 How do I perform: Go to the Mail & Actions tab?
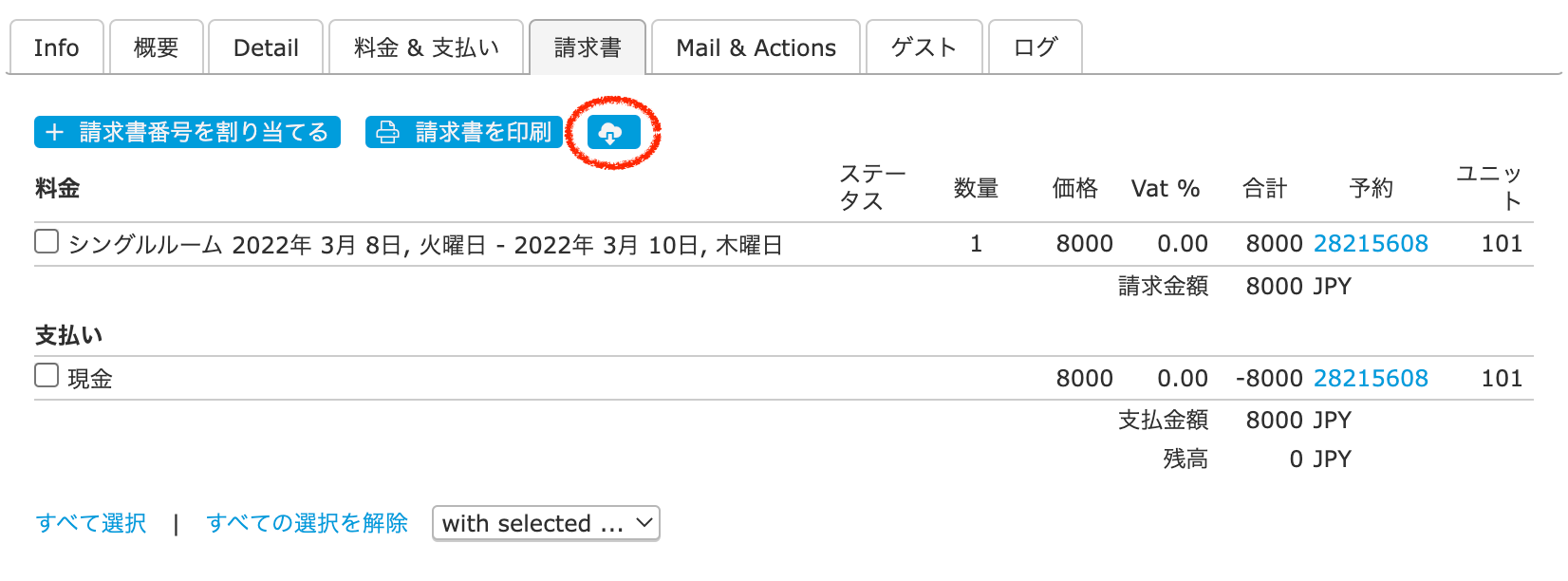point(756,47)
